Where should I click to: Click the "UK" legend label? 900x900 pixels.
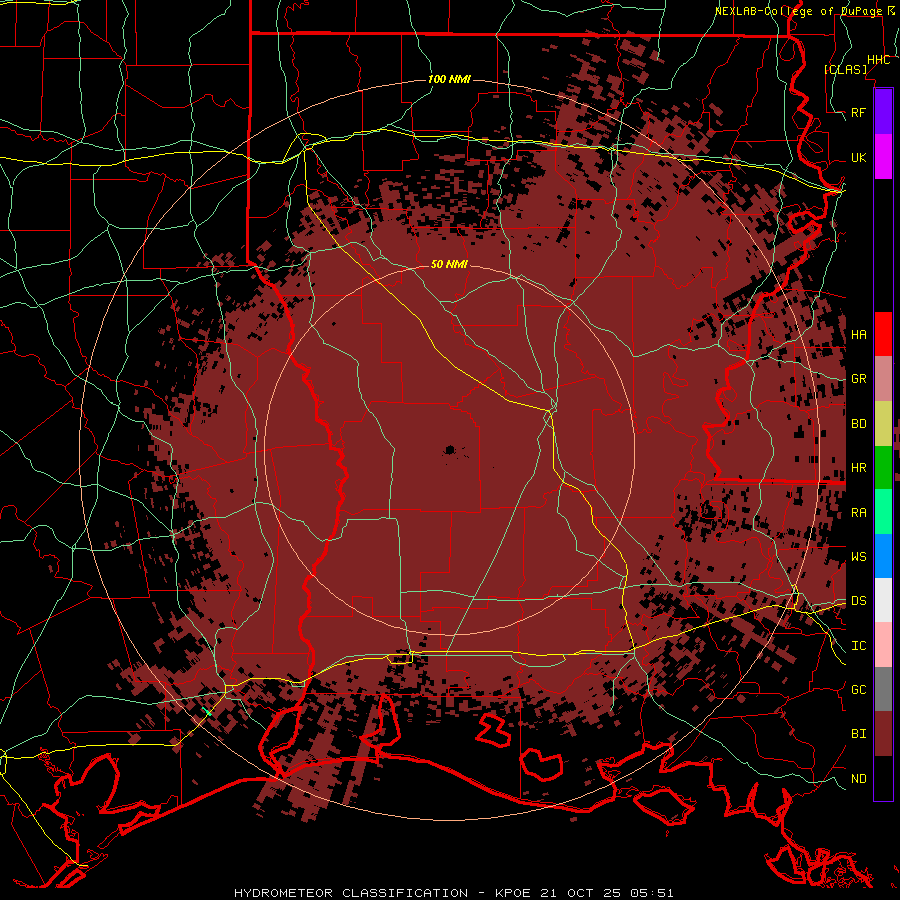pos(858,157)
